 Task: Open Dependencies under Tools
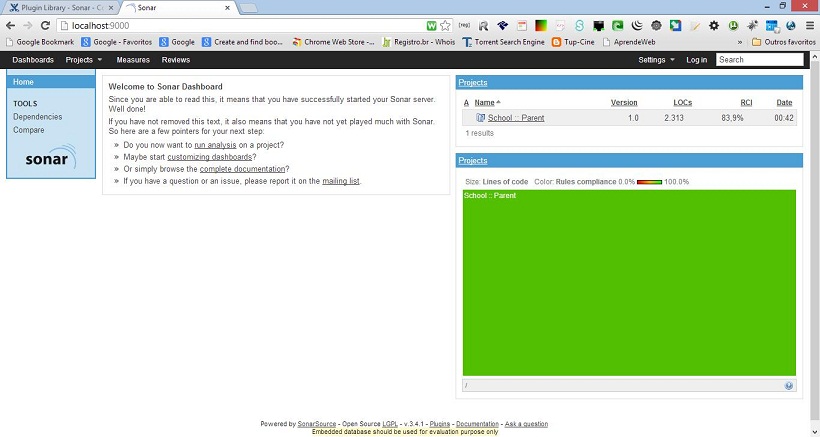coord(38,117)
